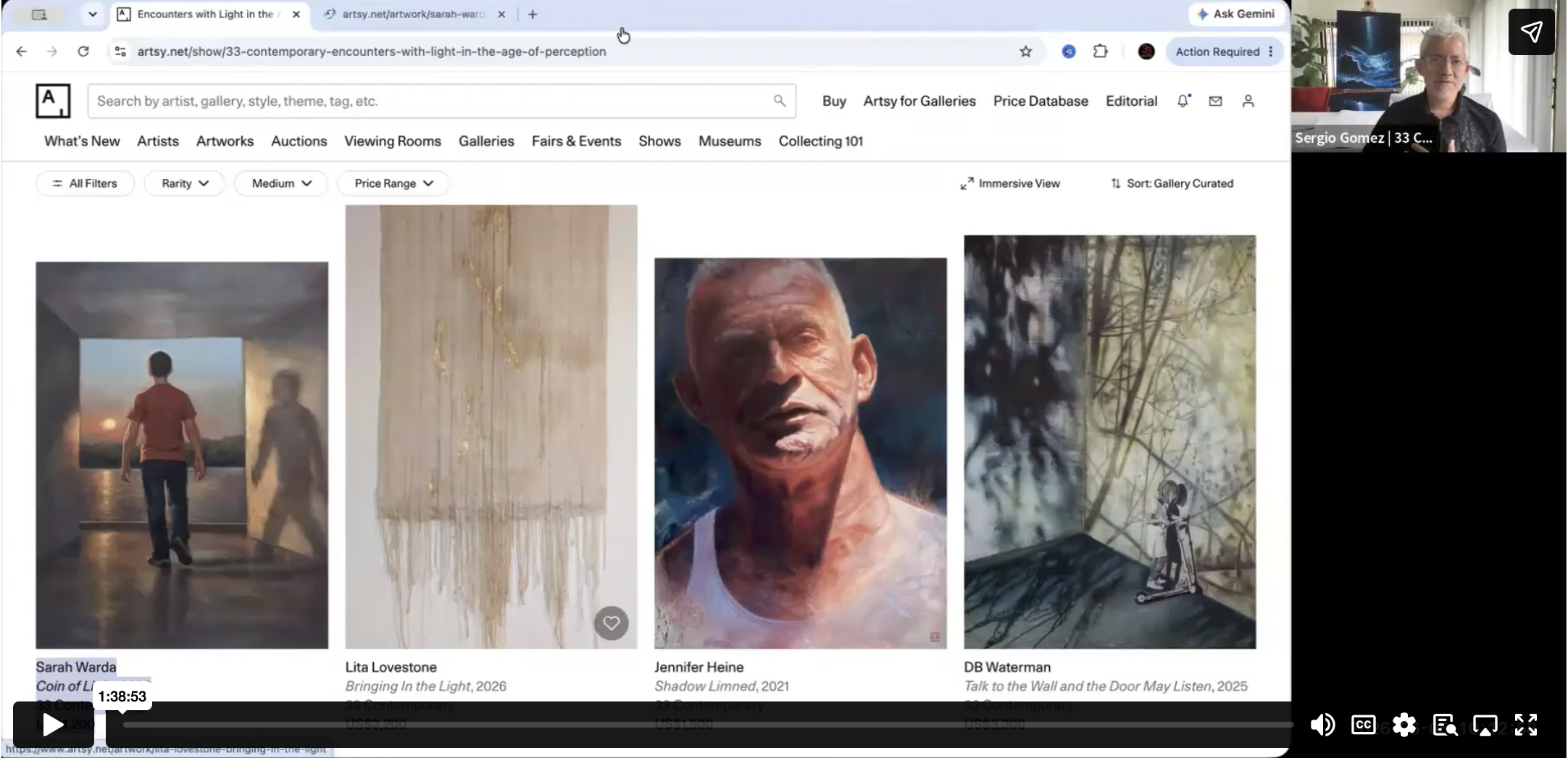The height and width of the screenshot is (758, 1568).
Task: Open Sarah Warda painting thumbnail
Action: 182,455
